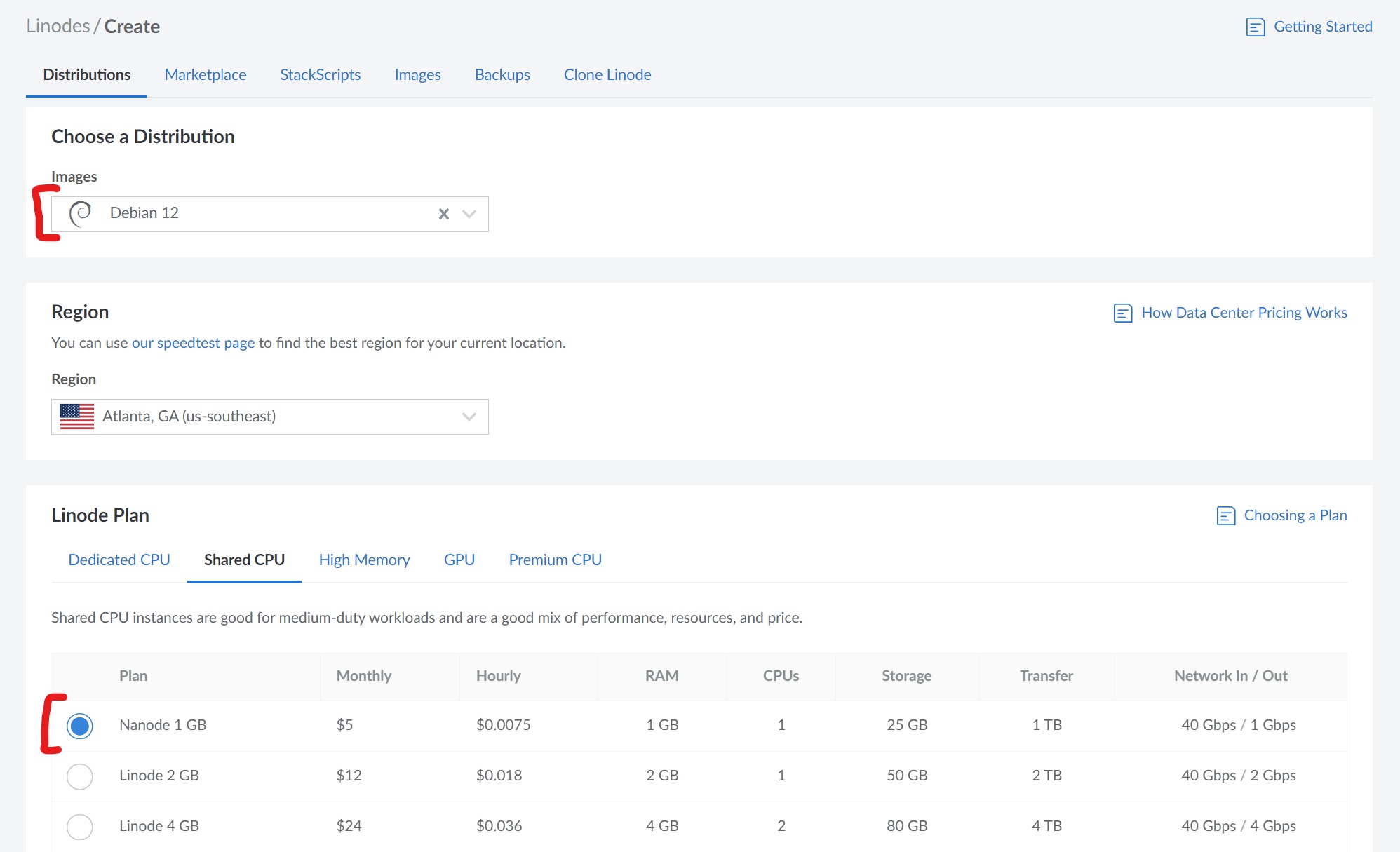
Task: Click the 'Linode 2 GB' plan name
Action: point(159,776)
